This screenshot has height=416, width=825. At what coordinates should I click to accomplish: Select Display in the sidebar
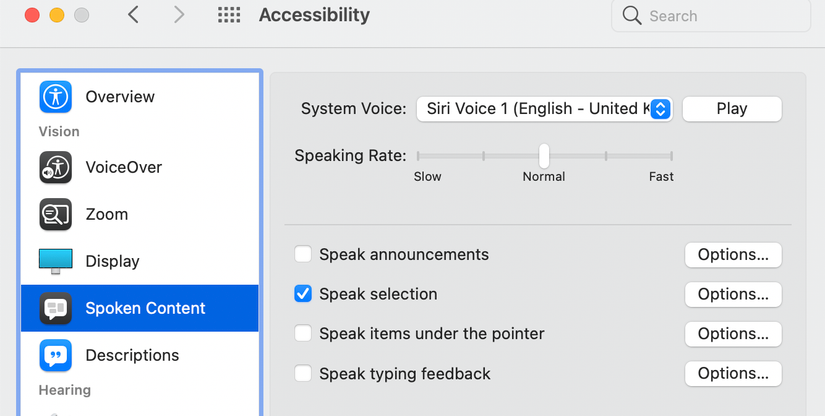coord(139,261)
